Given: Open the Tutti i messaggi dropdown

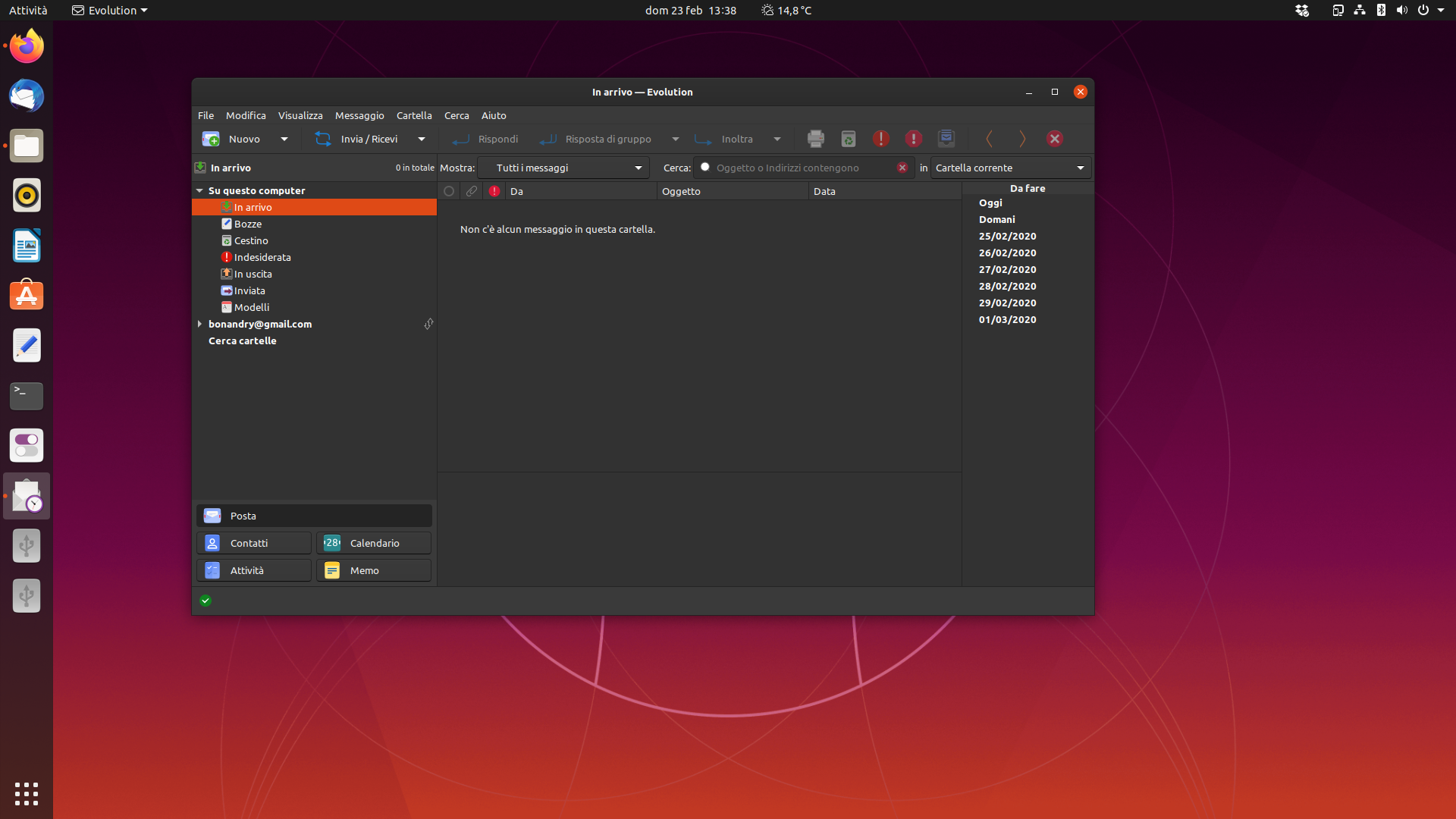Looking at the screenshot, I should (563, 168).
